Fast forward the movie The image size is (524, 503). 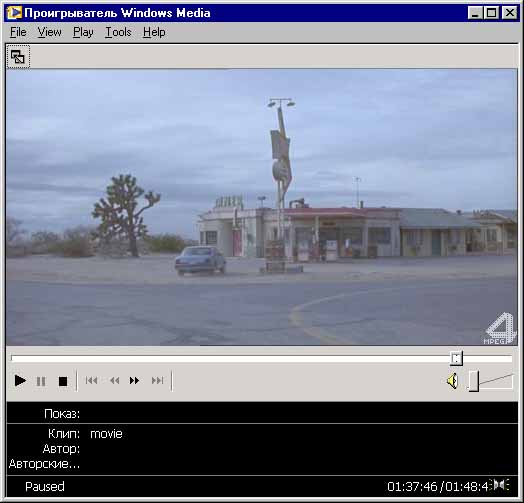134,381
